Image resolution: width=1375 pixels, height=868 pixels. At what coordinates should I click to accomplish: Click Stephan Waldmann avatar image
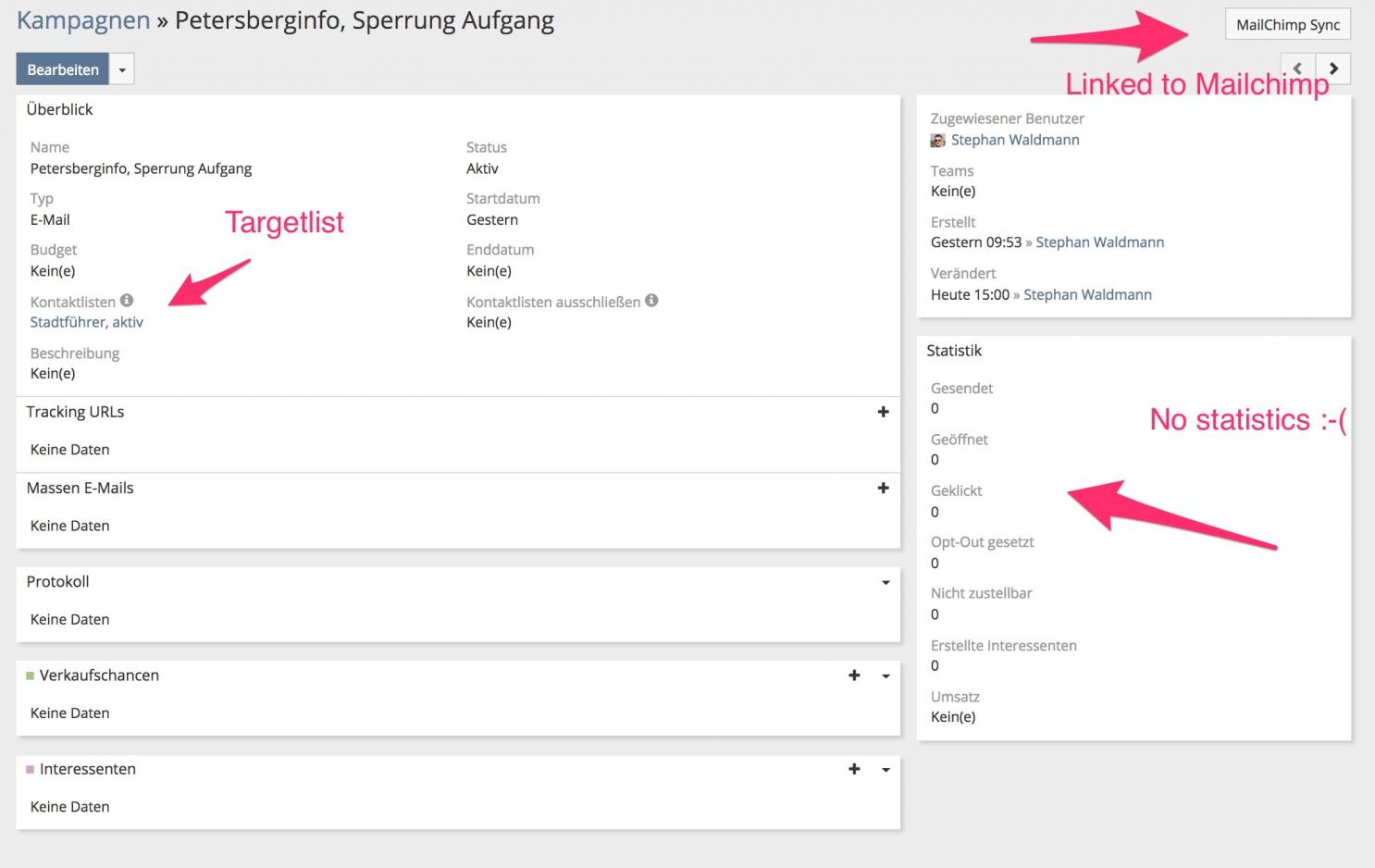[938, 141]
